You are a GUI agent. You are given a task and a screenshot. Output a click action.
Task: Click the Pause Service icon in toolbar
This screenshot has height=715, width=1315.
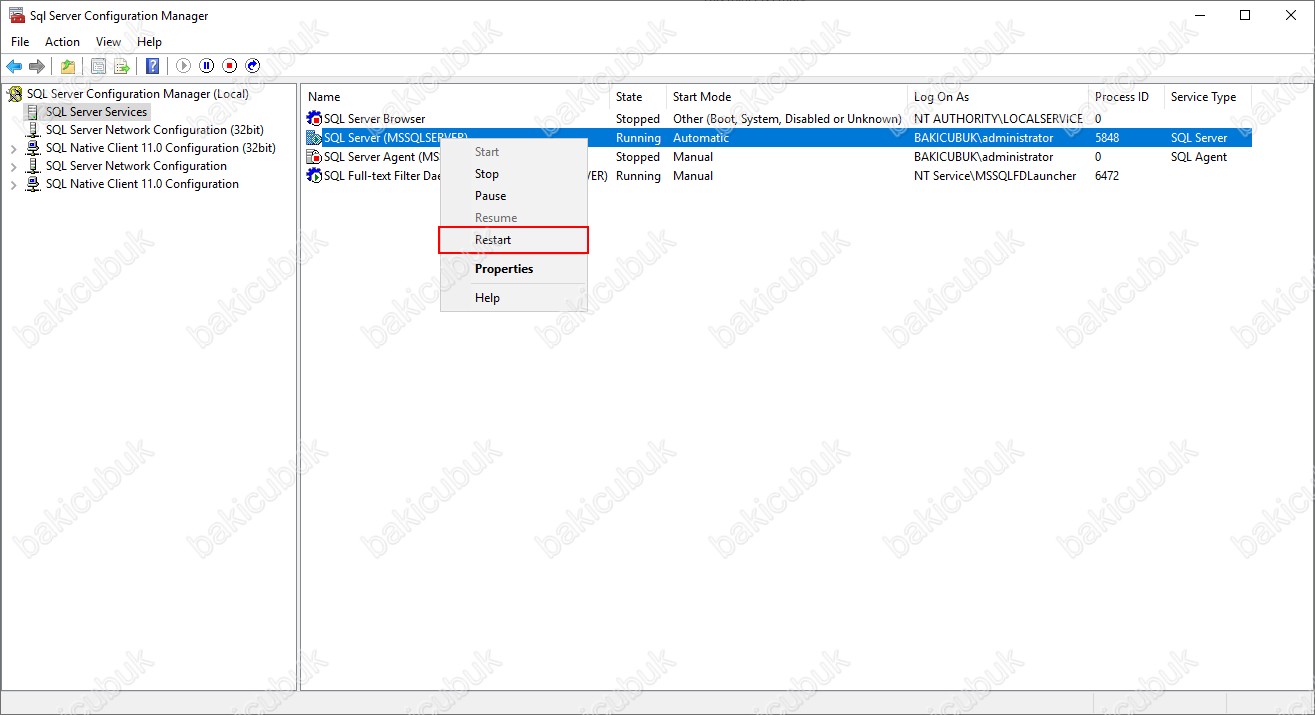[x=206, y=66]
